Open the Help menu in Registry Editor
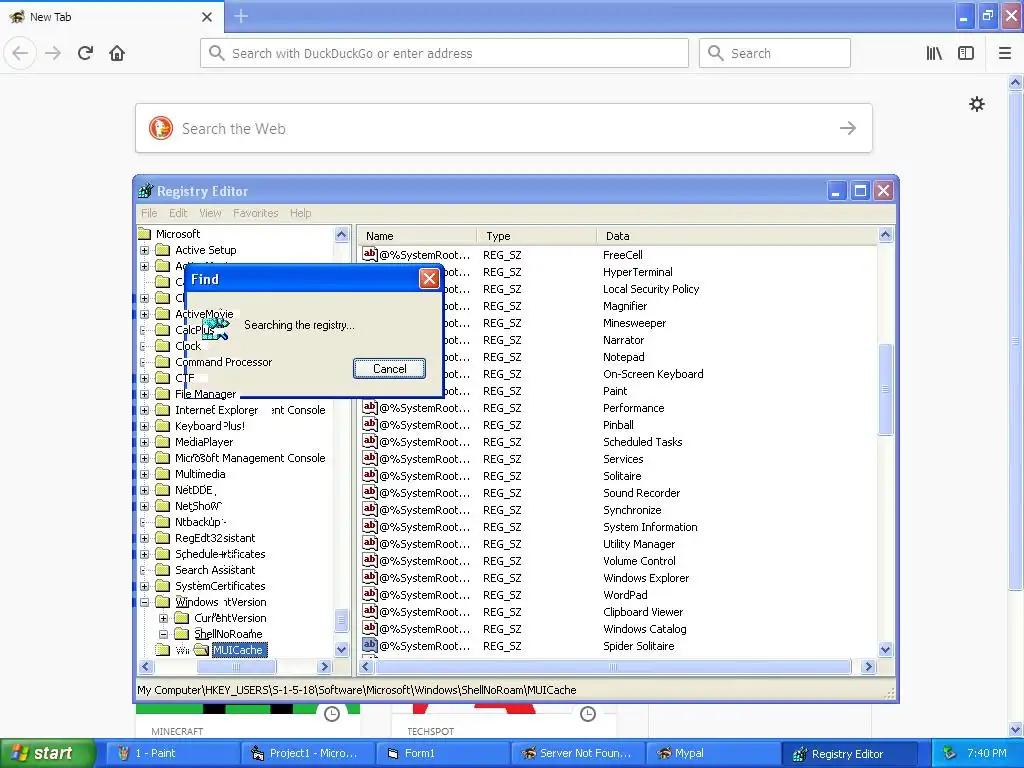1024x768 pixels. coord(300,213)
